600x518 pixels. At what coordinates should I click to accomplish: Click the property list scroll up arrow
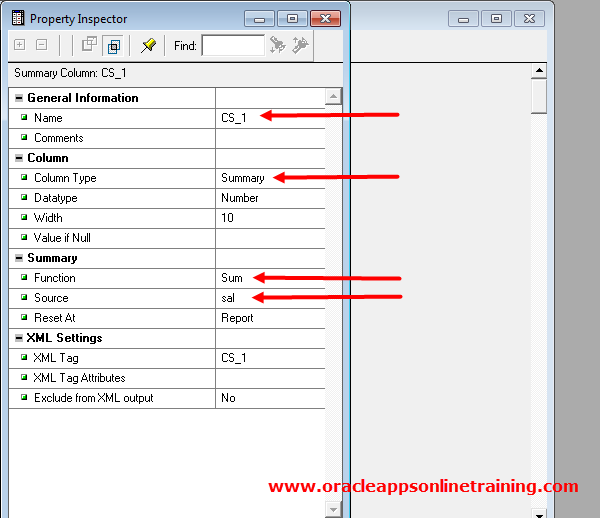(333, 96)
